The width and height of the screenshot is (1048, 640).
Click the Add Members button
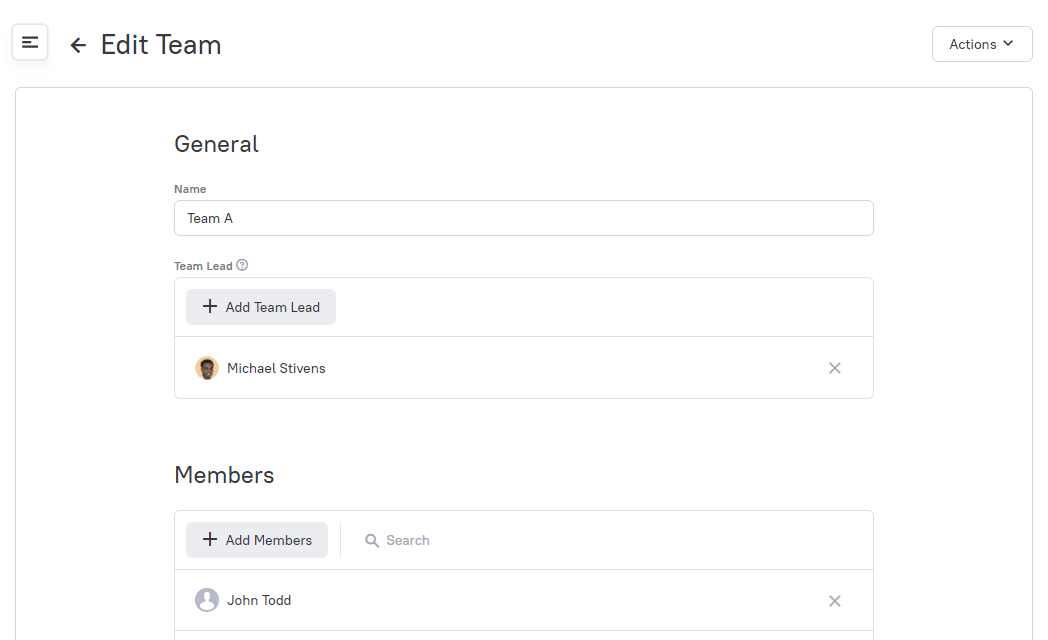[x=257, y=540]
